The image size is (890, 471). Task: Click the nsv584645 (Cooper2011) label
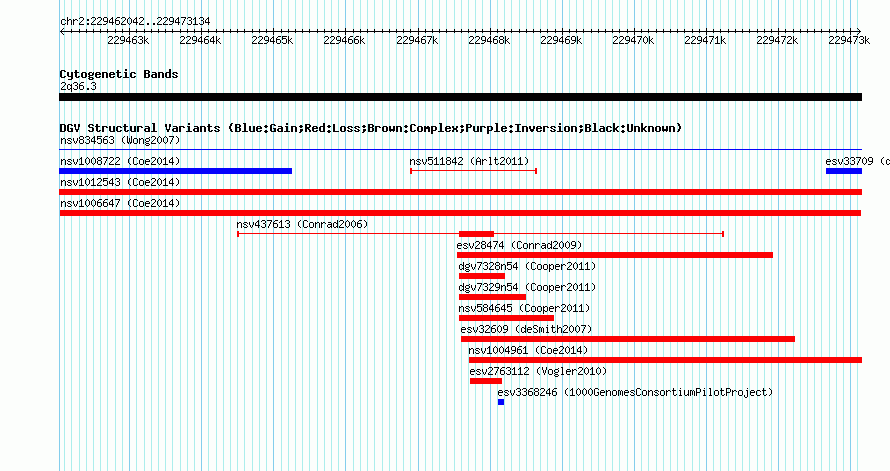(x=524, y=308)
